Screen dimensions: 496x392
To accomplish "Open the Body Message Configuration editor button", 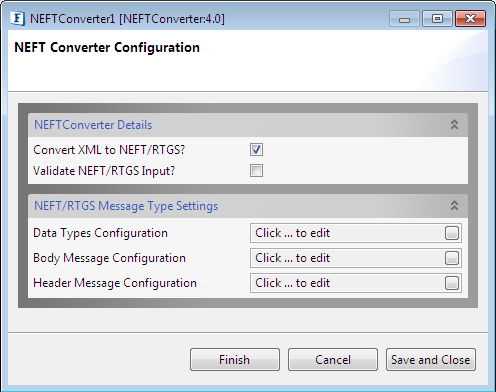I will [452, 258].
